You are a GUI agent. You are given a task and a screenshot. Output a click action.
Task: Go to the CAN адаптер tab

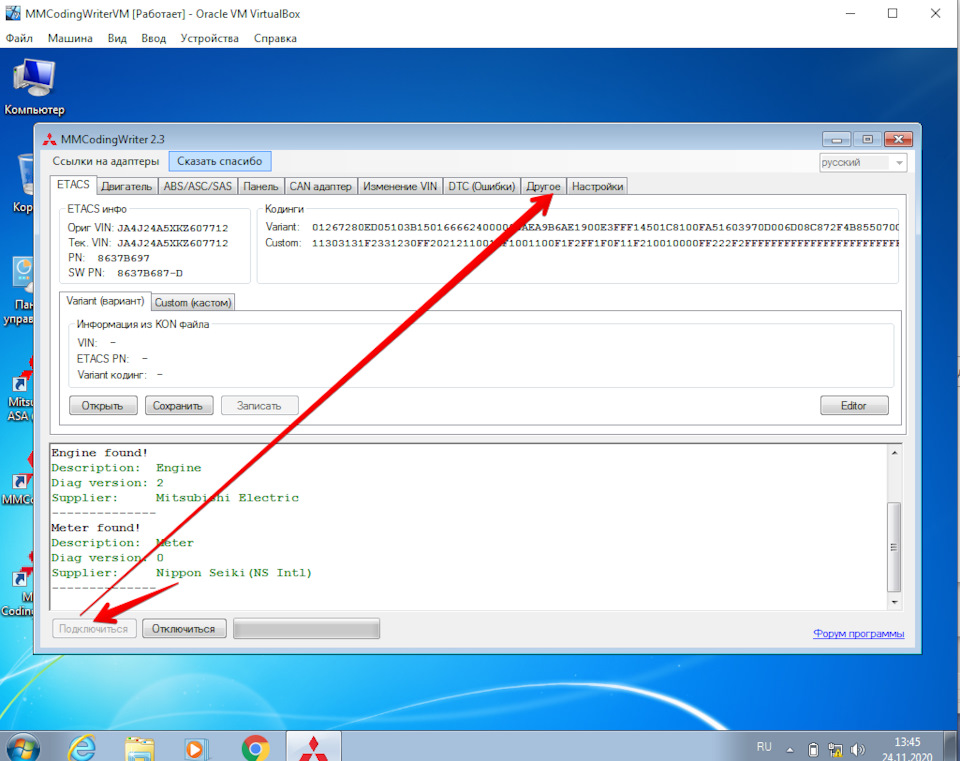[x=321, y=186]
